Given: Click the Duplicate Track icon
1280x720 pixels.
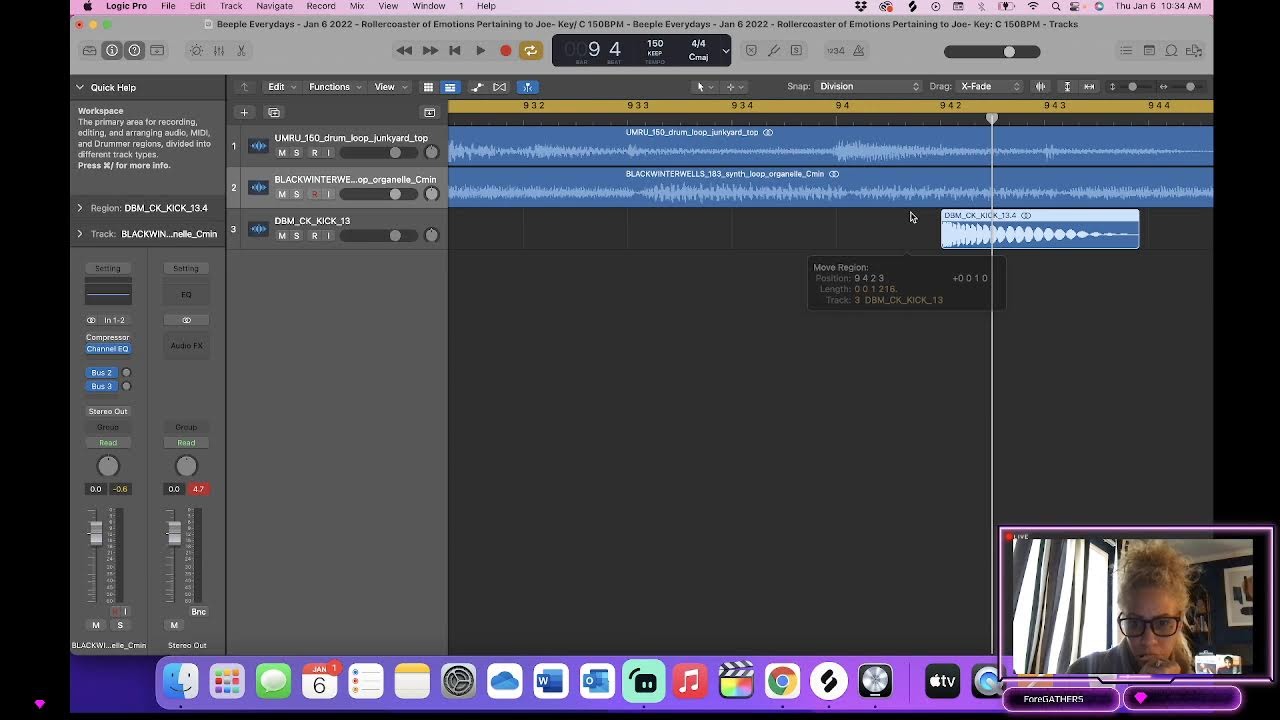Looking at the screenshot, I should pyautogui.click(x=274, y=112).
